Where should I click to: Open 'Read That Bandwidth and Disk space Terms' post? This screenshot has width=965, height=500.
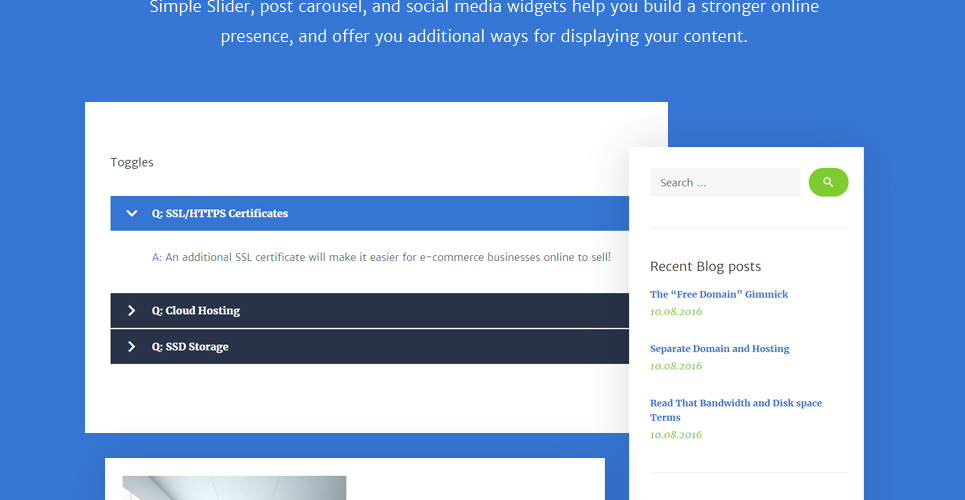(735, 410)
